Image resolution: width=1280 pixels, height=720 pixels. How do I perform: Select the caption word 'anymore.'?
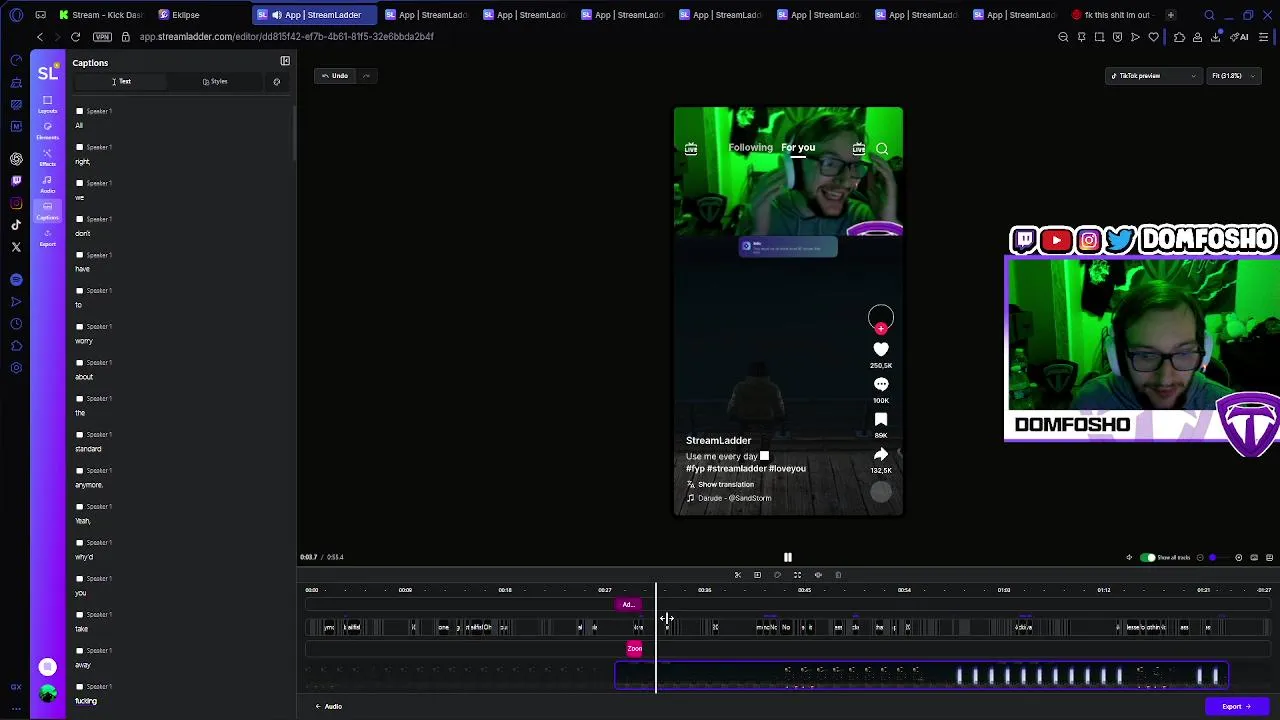[89, 485]
